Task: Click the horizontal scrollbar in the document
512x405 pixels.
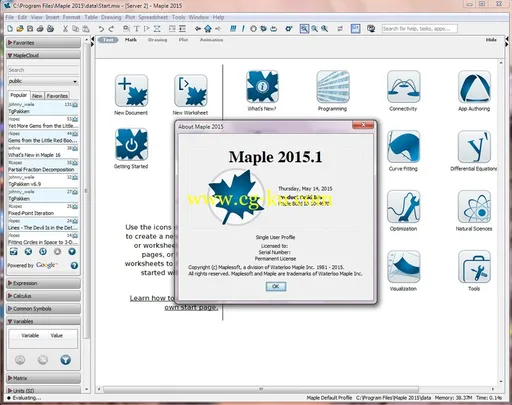Action: tap(261, 389)
